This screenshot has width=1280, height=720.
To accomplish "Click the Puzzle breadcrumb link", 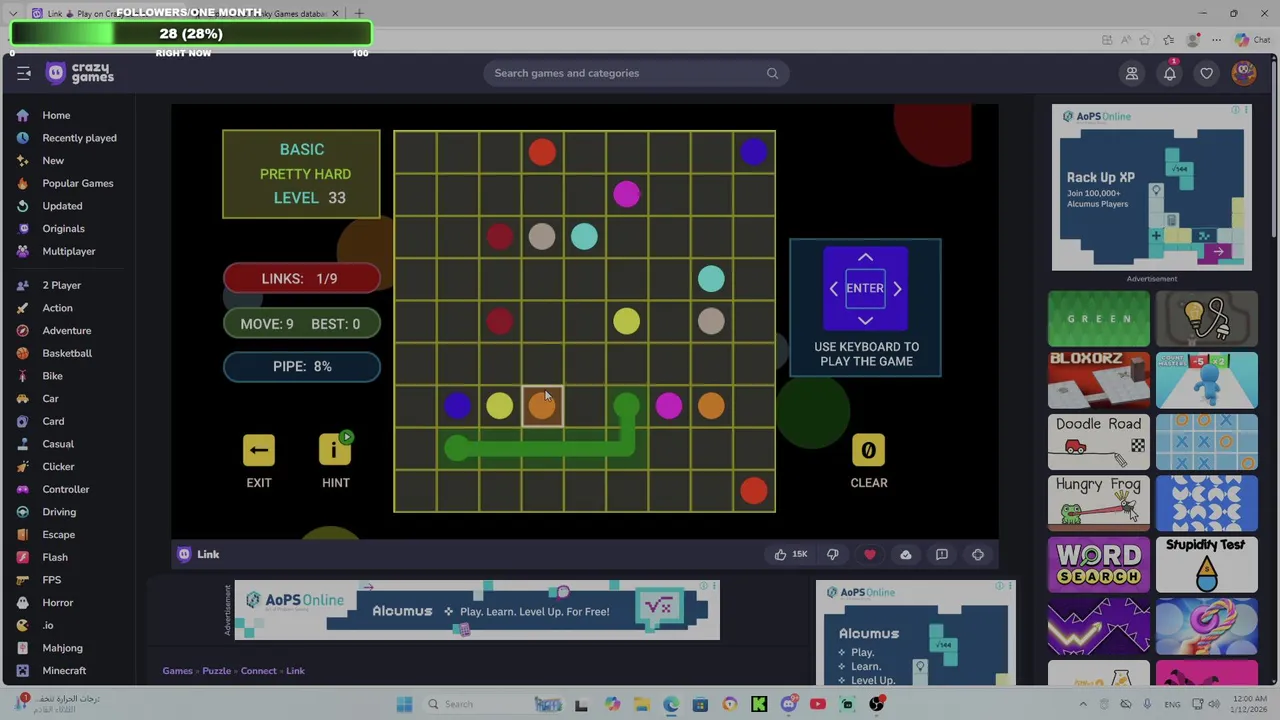I will point(216,671).
